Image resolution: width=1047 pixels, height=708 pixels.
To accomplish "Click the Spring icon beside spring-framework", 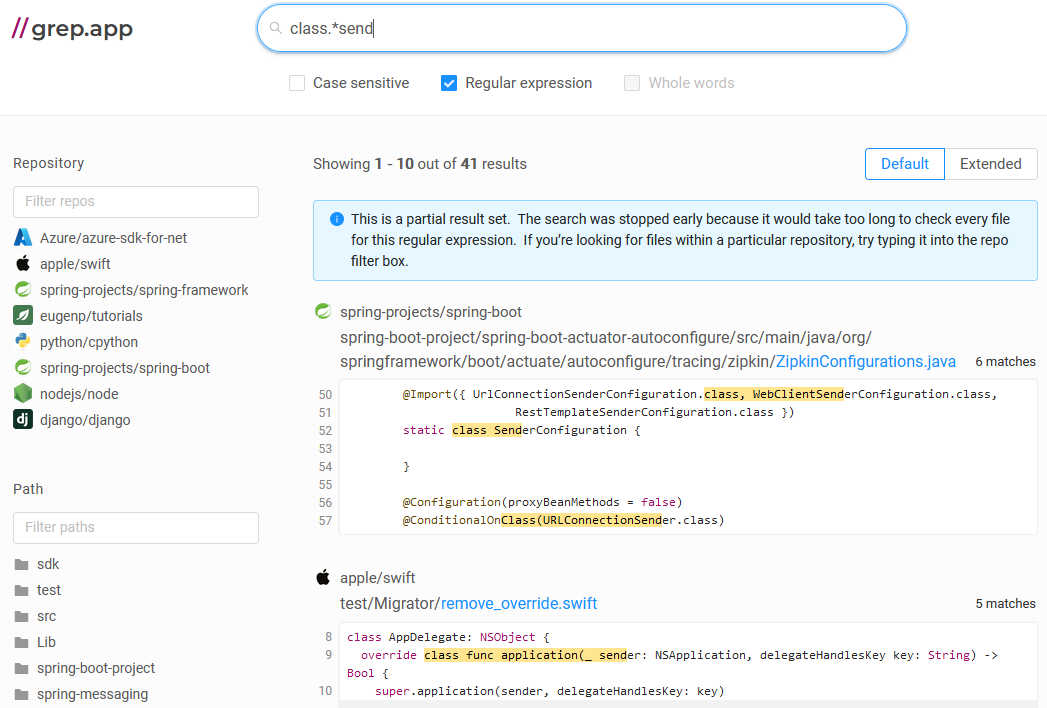I will click(x=23, y=289).
